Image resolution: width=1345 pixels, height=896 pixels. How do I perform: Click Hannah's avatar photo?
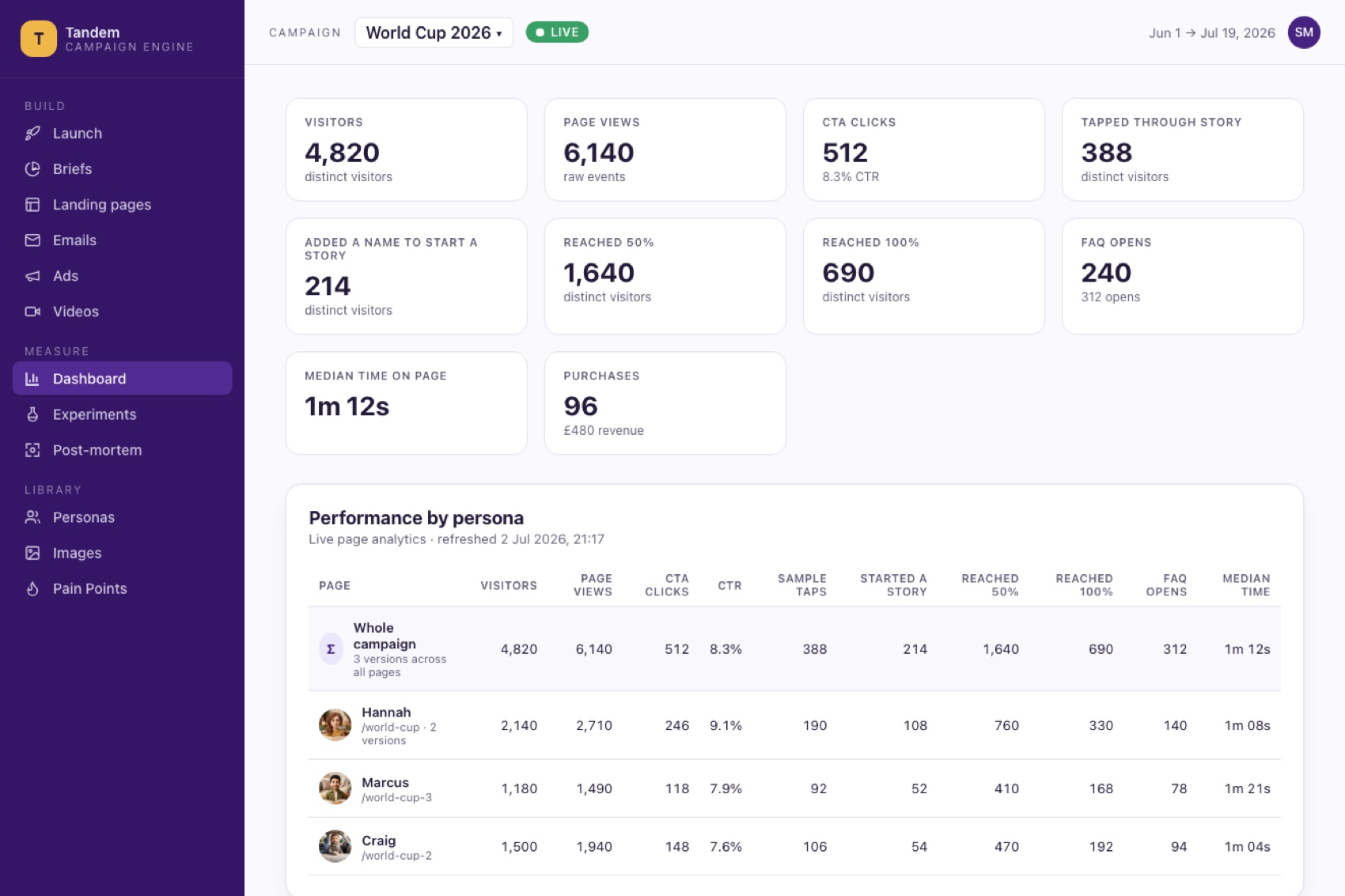pyautogui.click(x=335, y=725)
